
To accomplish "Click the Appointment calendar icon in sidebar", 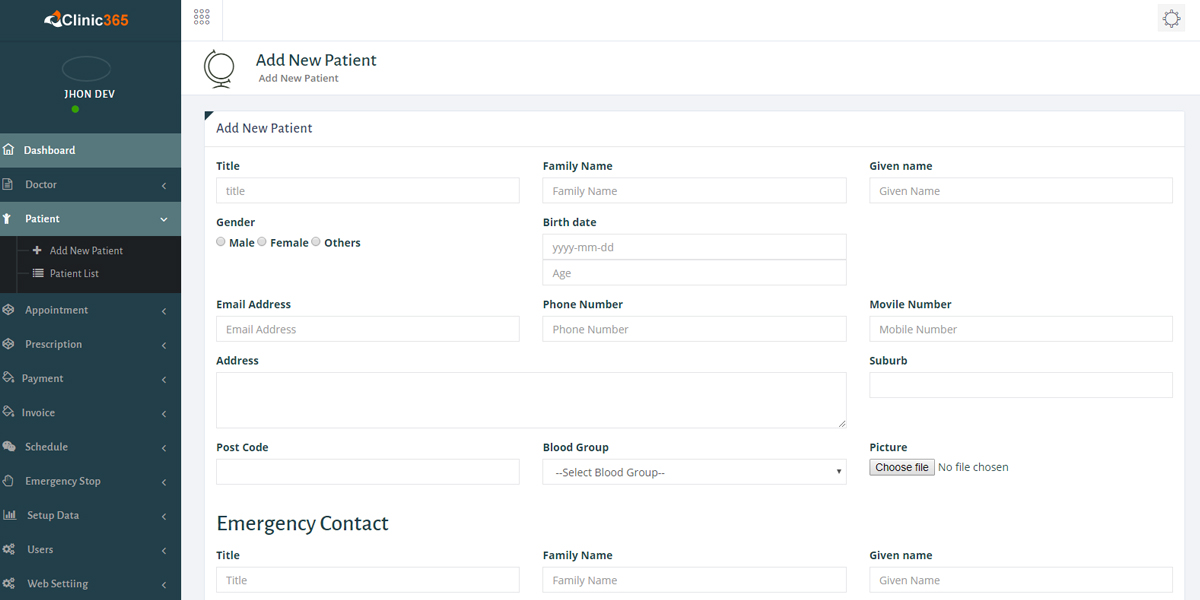I will pyautogui.click(x=11, y=310).
